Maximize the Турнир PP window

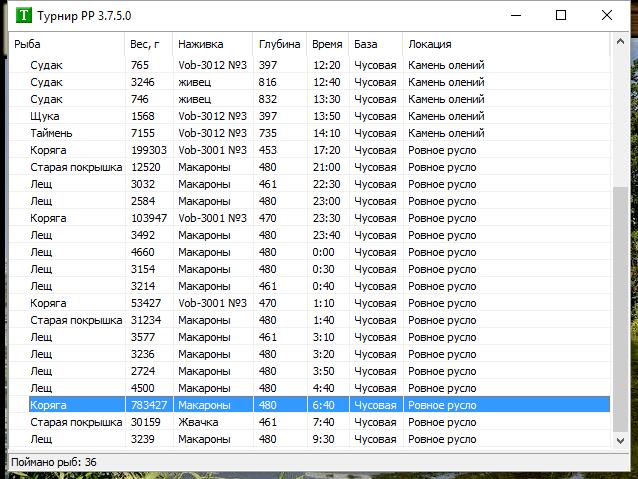click(x=561, y=15)
